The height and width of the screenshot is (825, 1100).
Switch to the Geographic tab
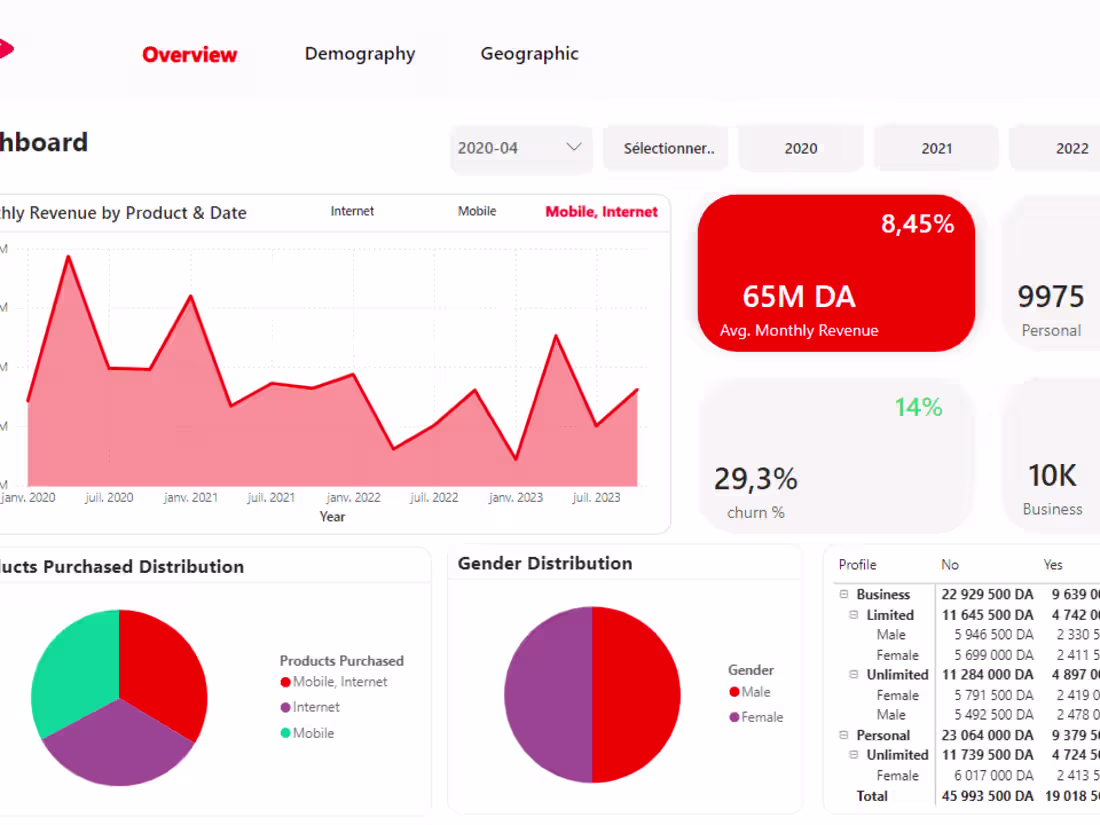pyautogui.click(x=530, y=54)
